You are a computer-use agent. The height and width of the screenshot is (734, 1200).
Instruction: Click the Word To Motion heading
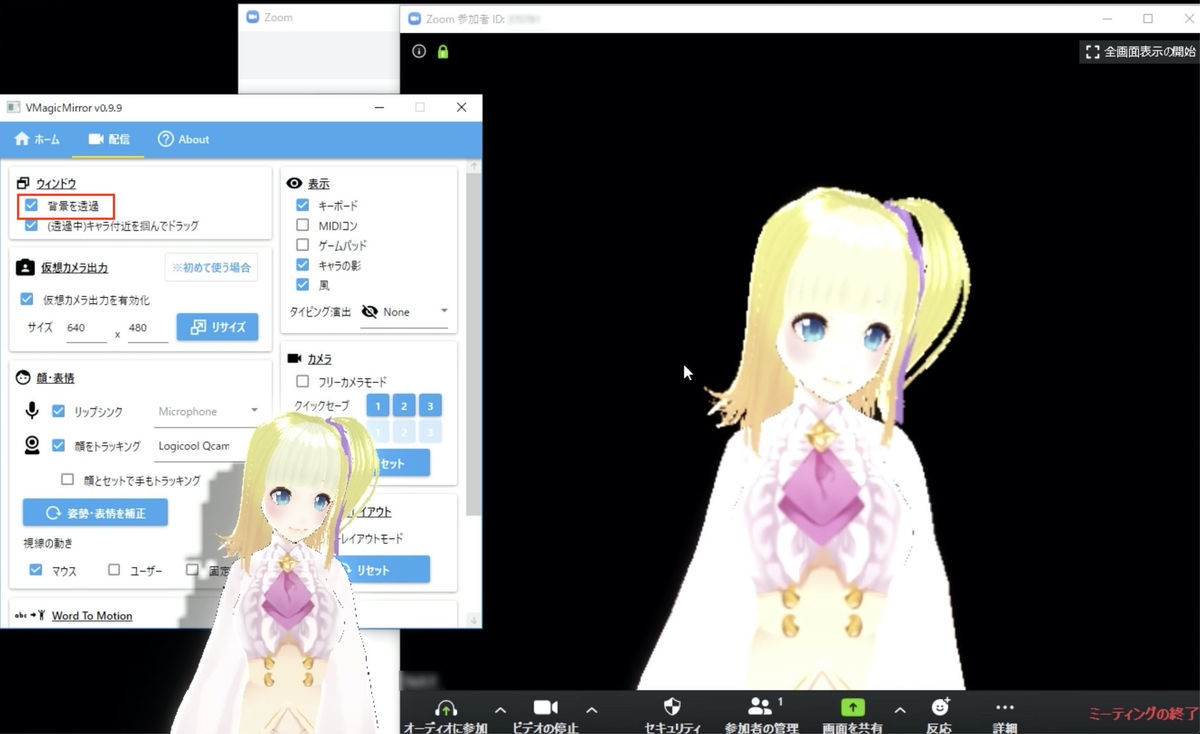point(92,616)
